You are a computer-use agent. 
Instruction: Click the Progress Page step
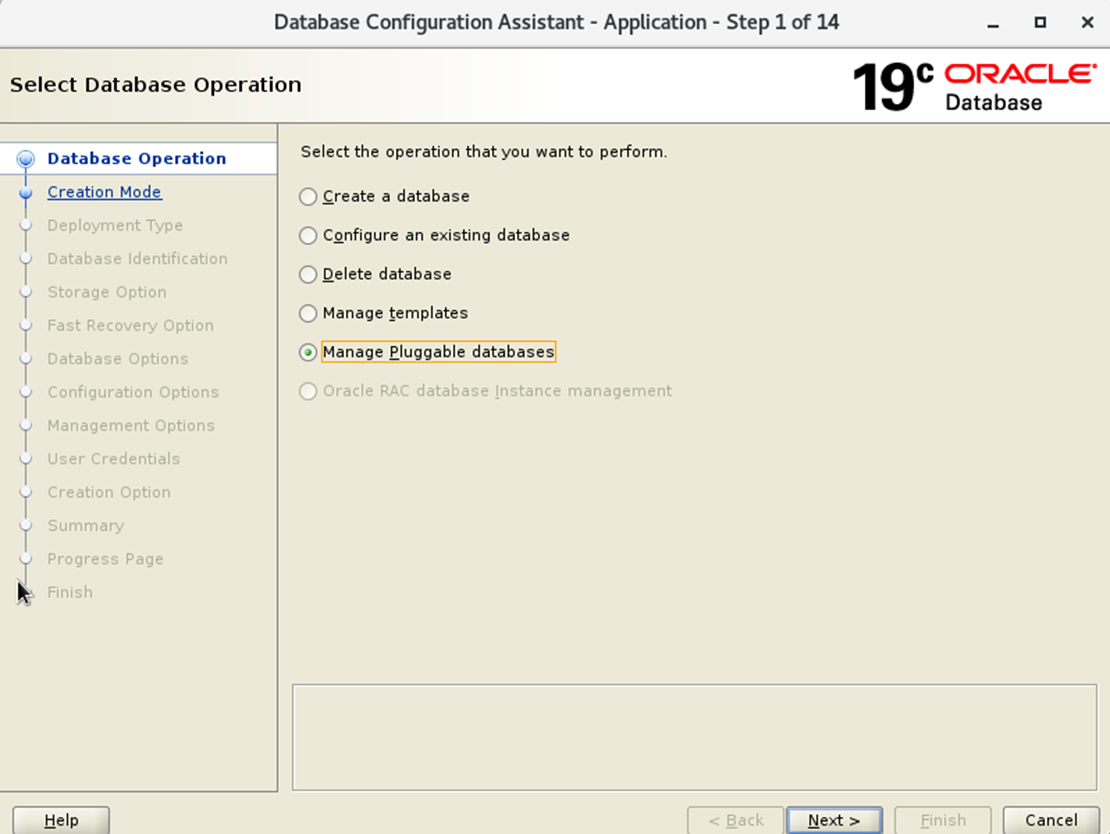click(105, 559)
